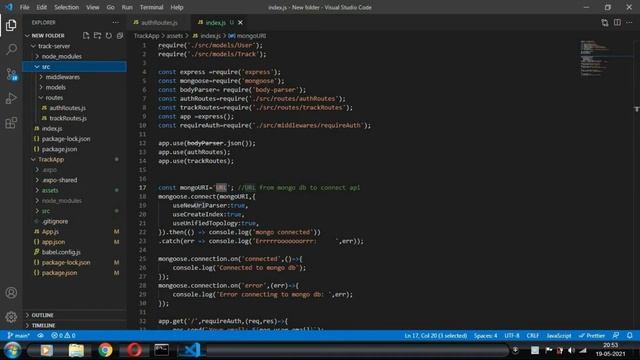Open Google Chrome from the taskbar
Image resolution: width=640 pixels, height=360 pixels.
105,350
